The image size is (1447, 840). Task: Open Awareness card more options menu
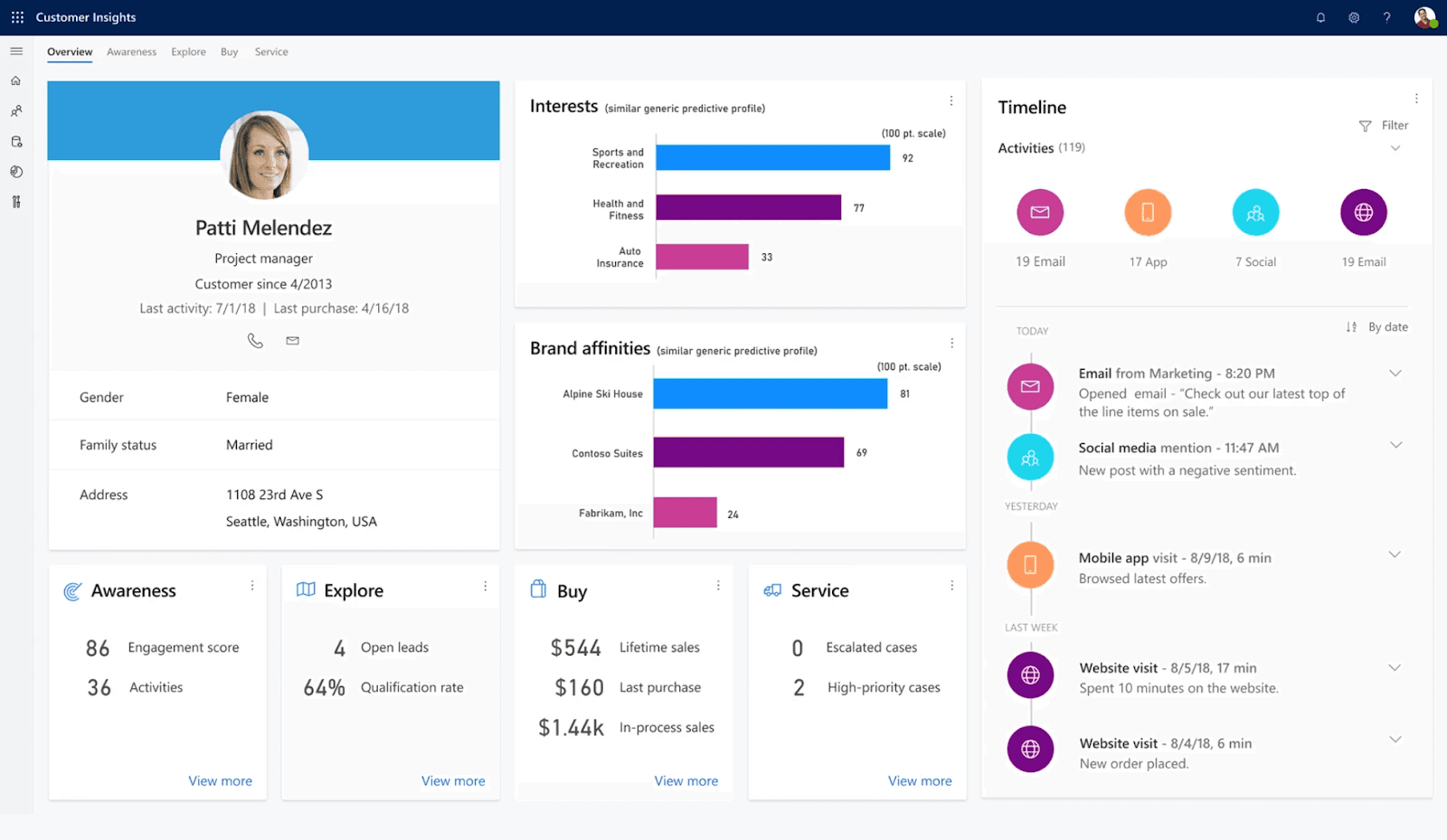coord(252,586)
